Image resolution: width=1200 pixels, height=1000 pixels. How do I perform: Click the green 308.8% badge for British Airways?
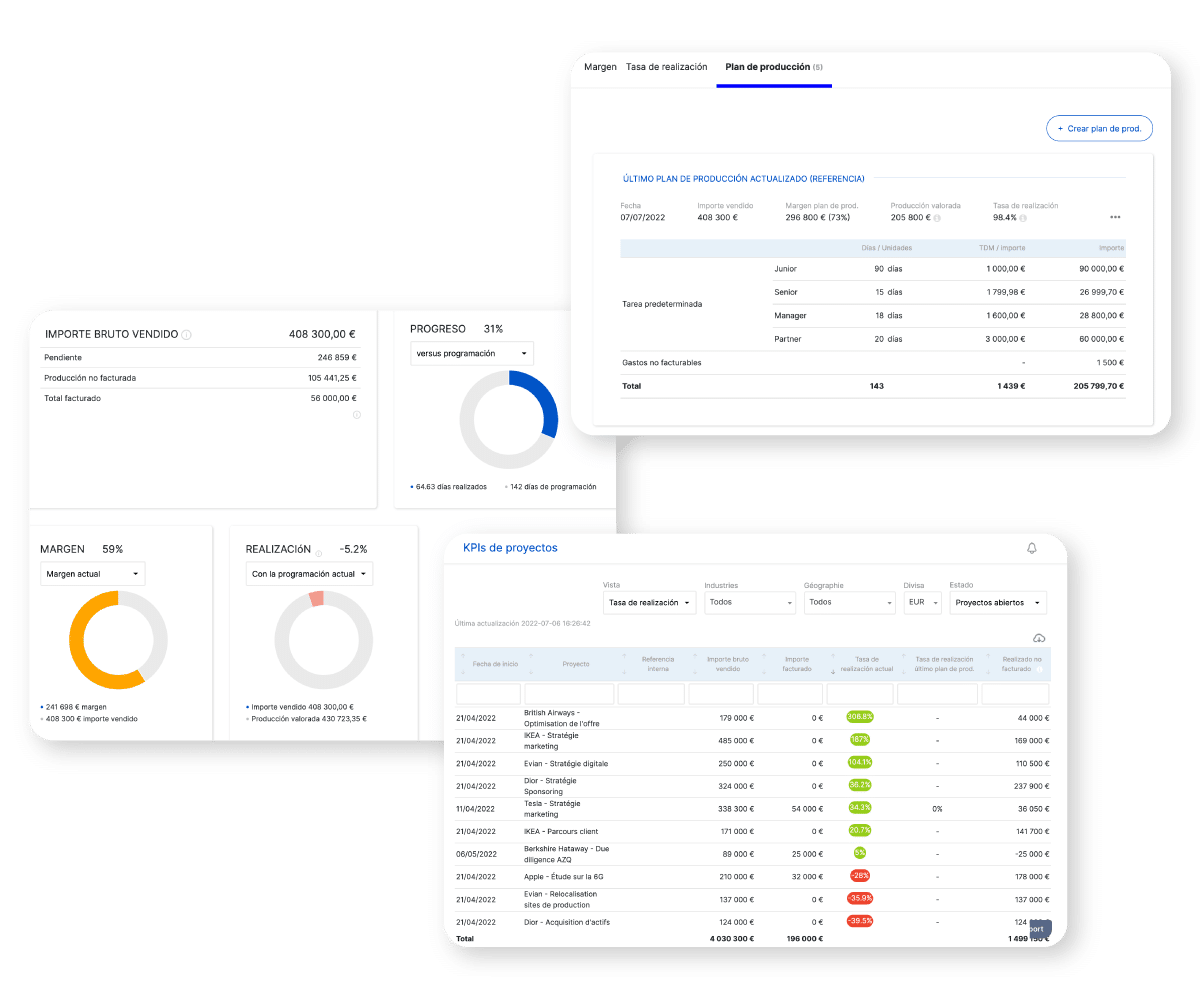[859, 717]
